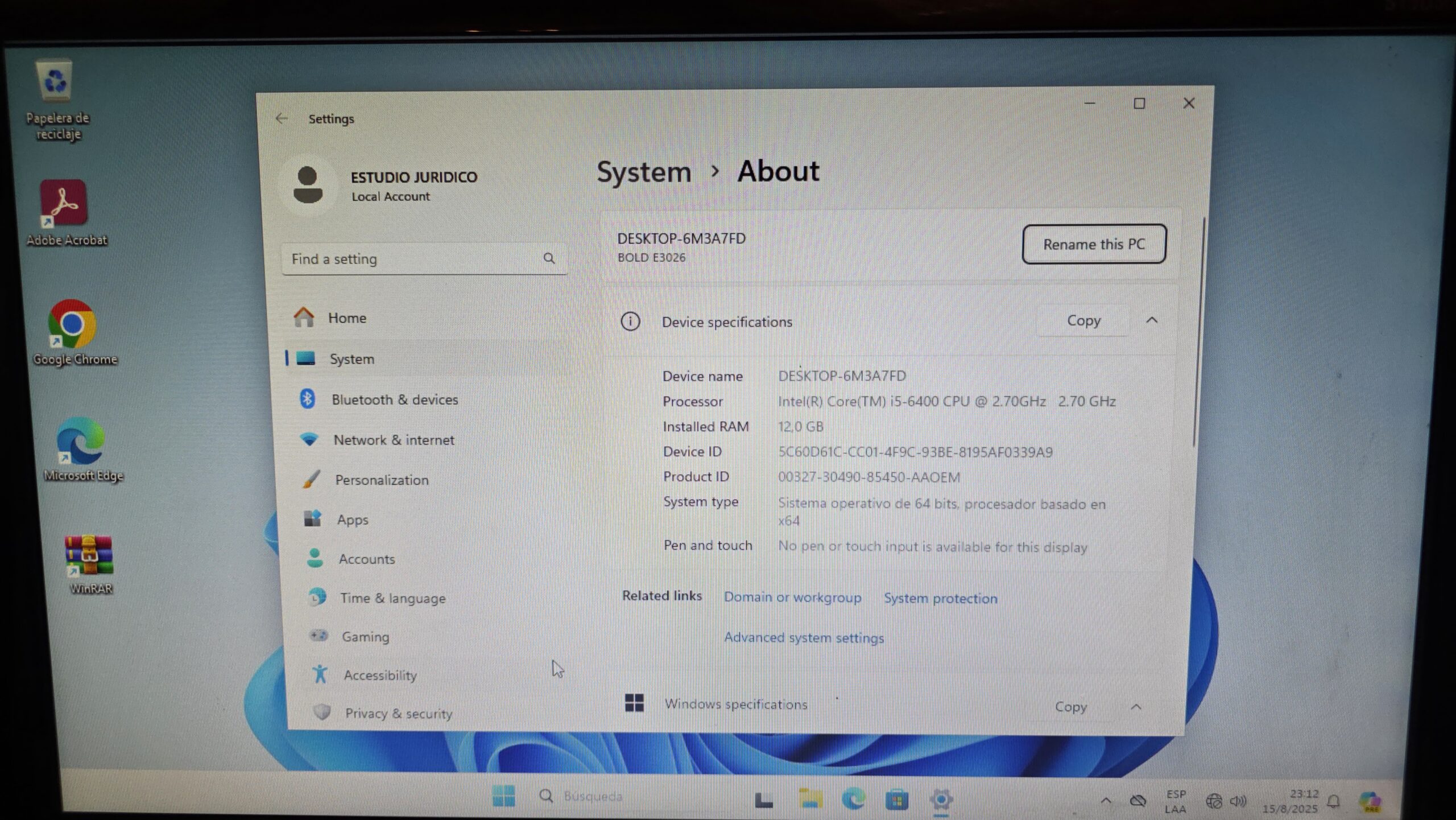Click the Find a setting search box
Image resolution: width=1456 pixels, height=820 pixels.
click(424, 259)
